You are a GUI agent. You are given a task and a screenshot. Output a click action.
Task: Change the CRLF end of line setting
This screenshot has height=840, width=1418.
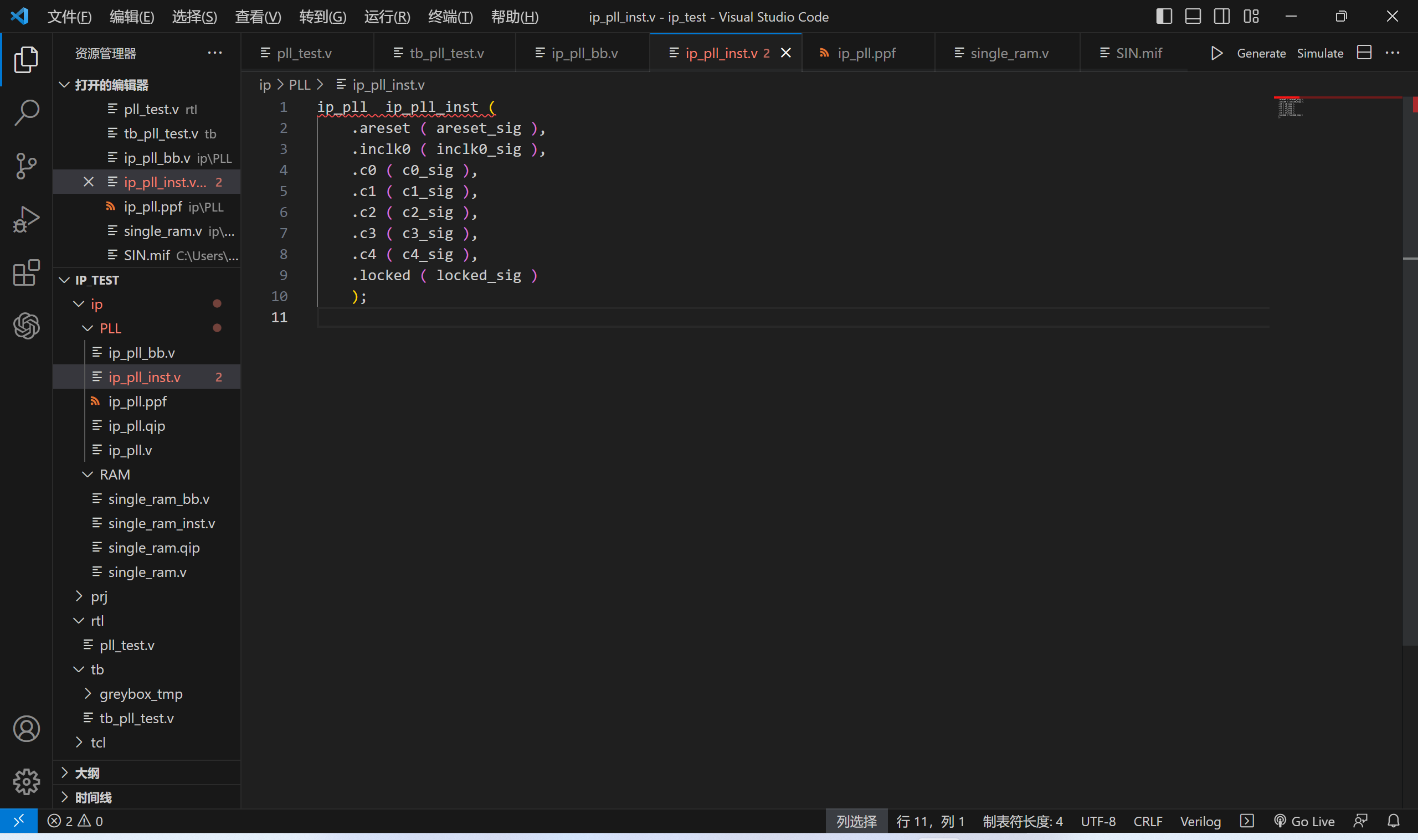point(1148,821)
